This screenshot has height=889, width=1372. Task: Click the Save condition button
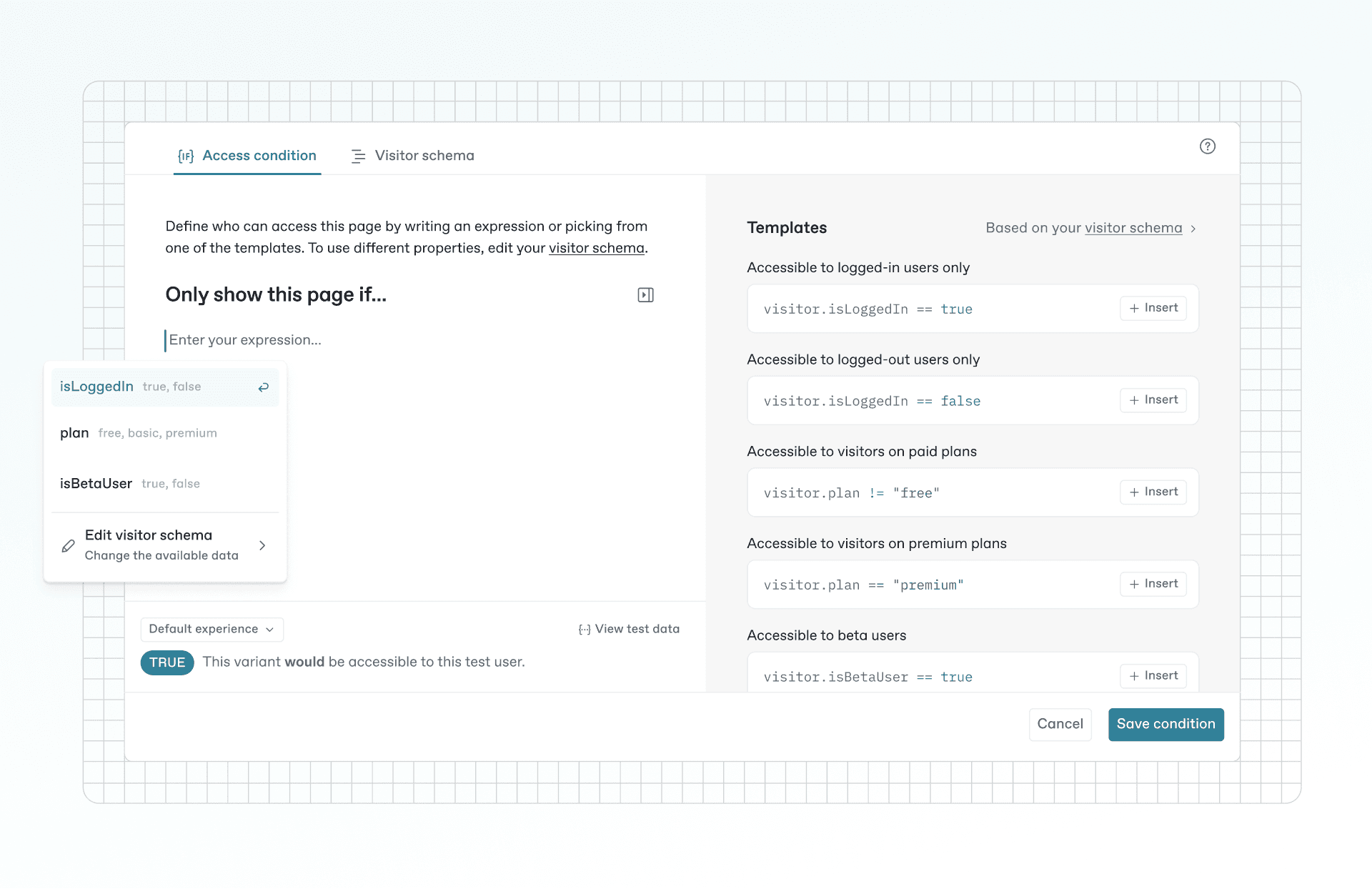click(1165, 724)
